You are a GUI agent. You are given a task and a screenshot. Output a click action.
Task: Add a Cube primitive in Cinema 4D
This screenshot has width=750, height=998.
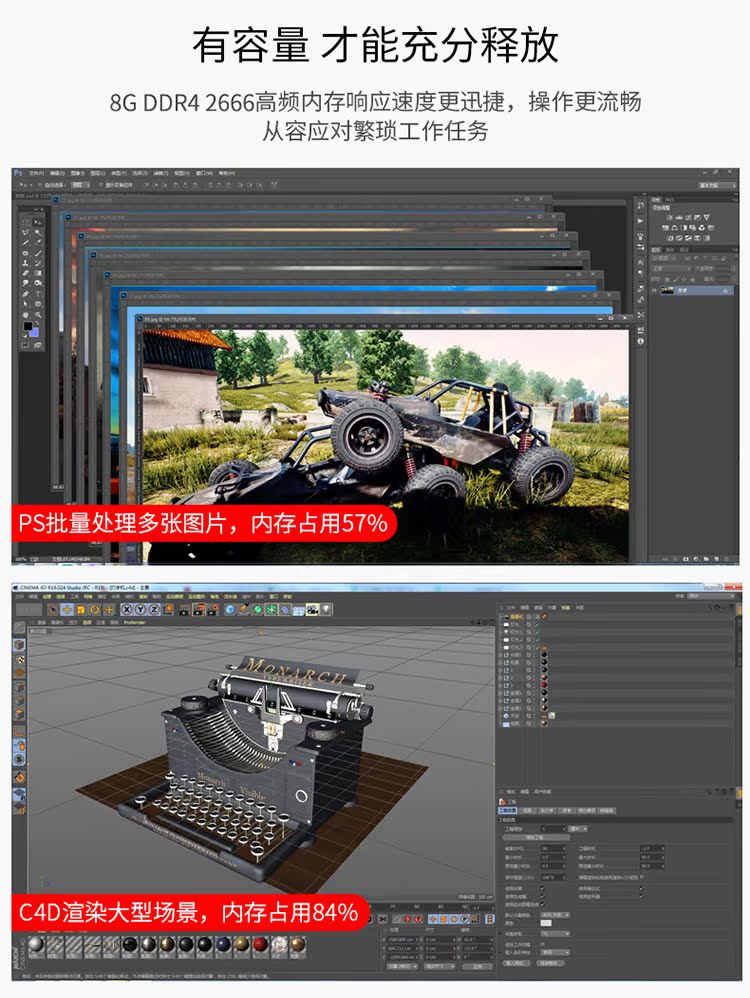[x=230, y=610]
